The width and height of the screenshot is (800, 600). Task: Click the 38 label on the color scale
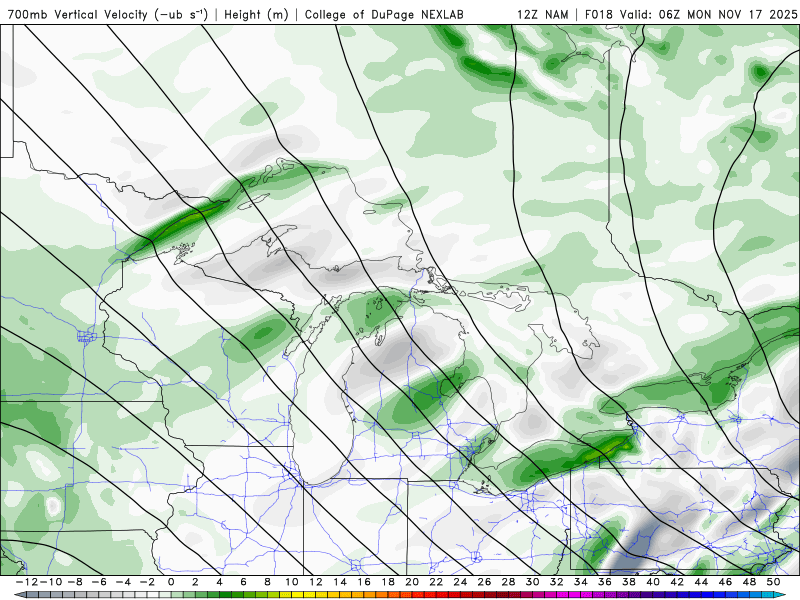(629, 582)
